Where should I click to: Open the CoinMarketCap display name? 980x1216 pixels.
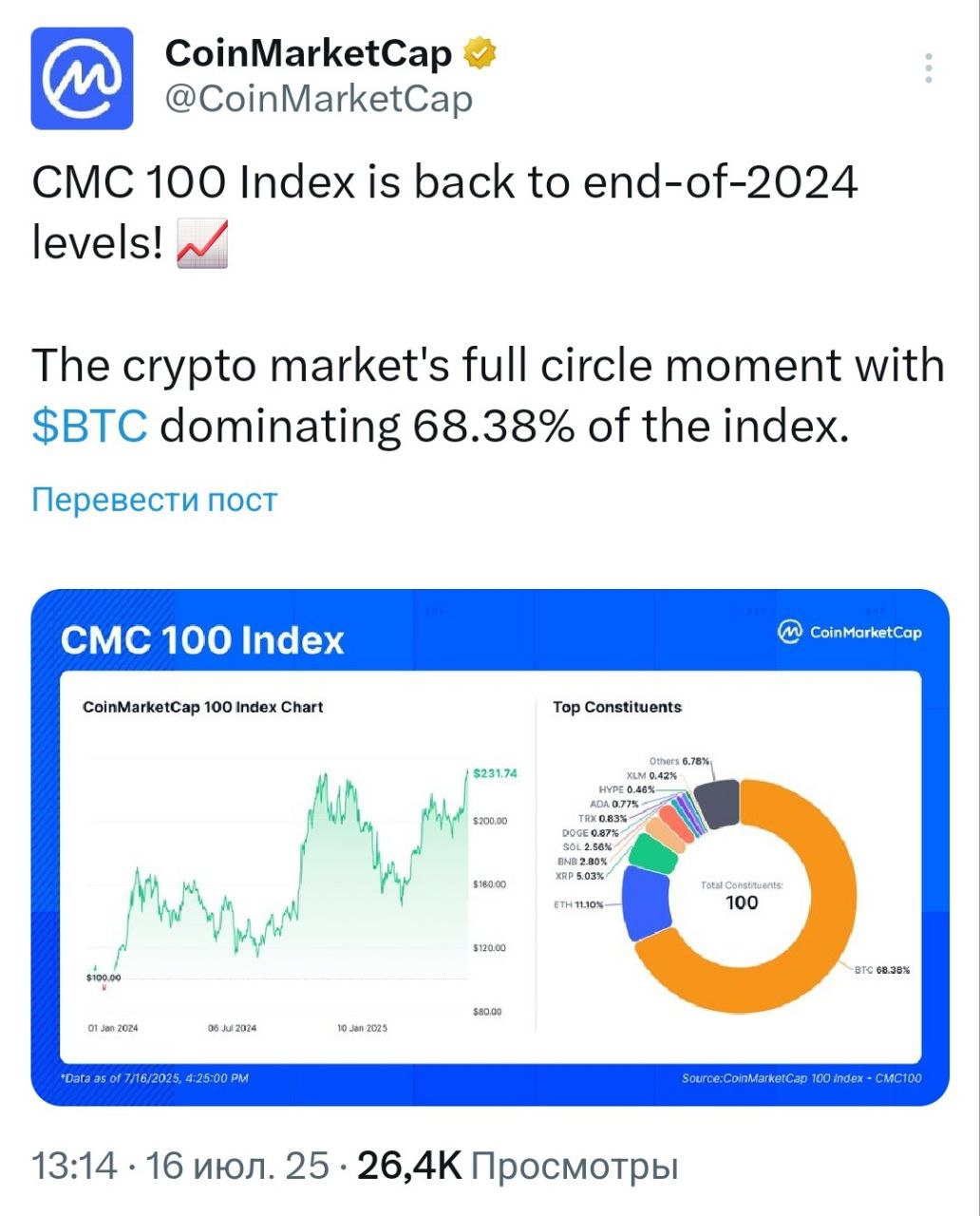click(309, 54)
